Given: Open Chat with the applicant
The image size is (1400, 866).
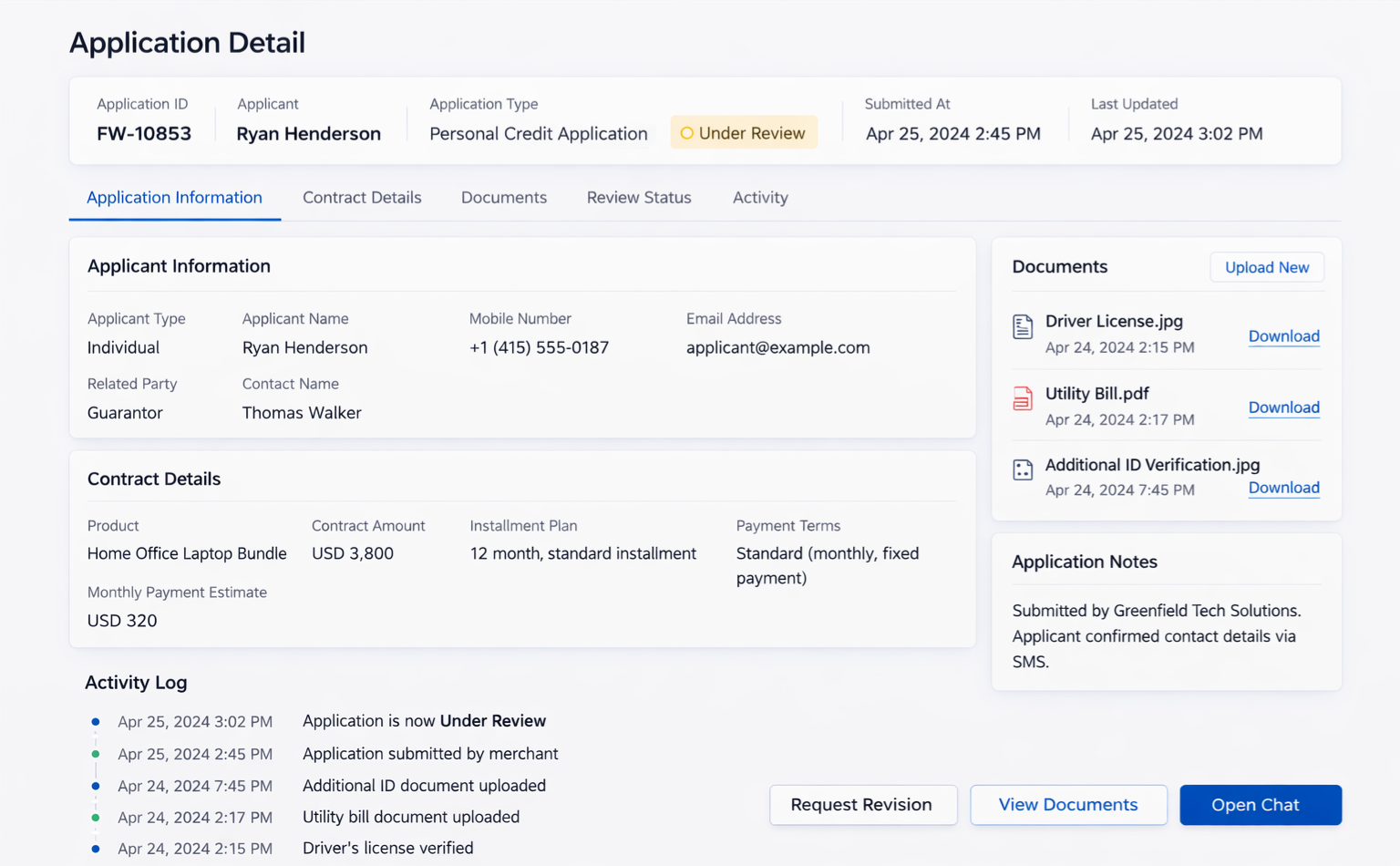Looking at the screenshot, I should pos(1260,805).
